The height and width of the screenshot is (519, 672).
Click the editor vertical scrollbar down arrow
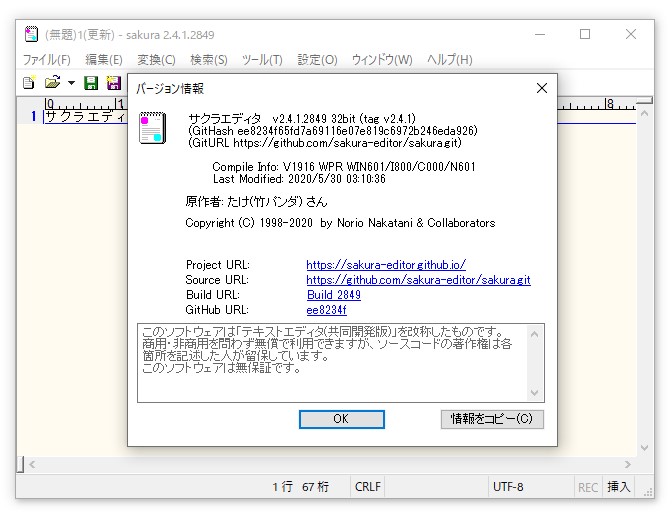(644, 448)
